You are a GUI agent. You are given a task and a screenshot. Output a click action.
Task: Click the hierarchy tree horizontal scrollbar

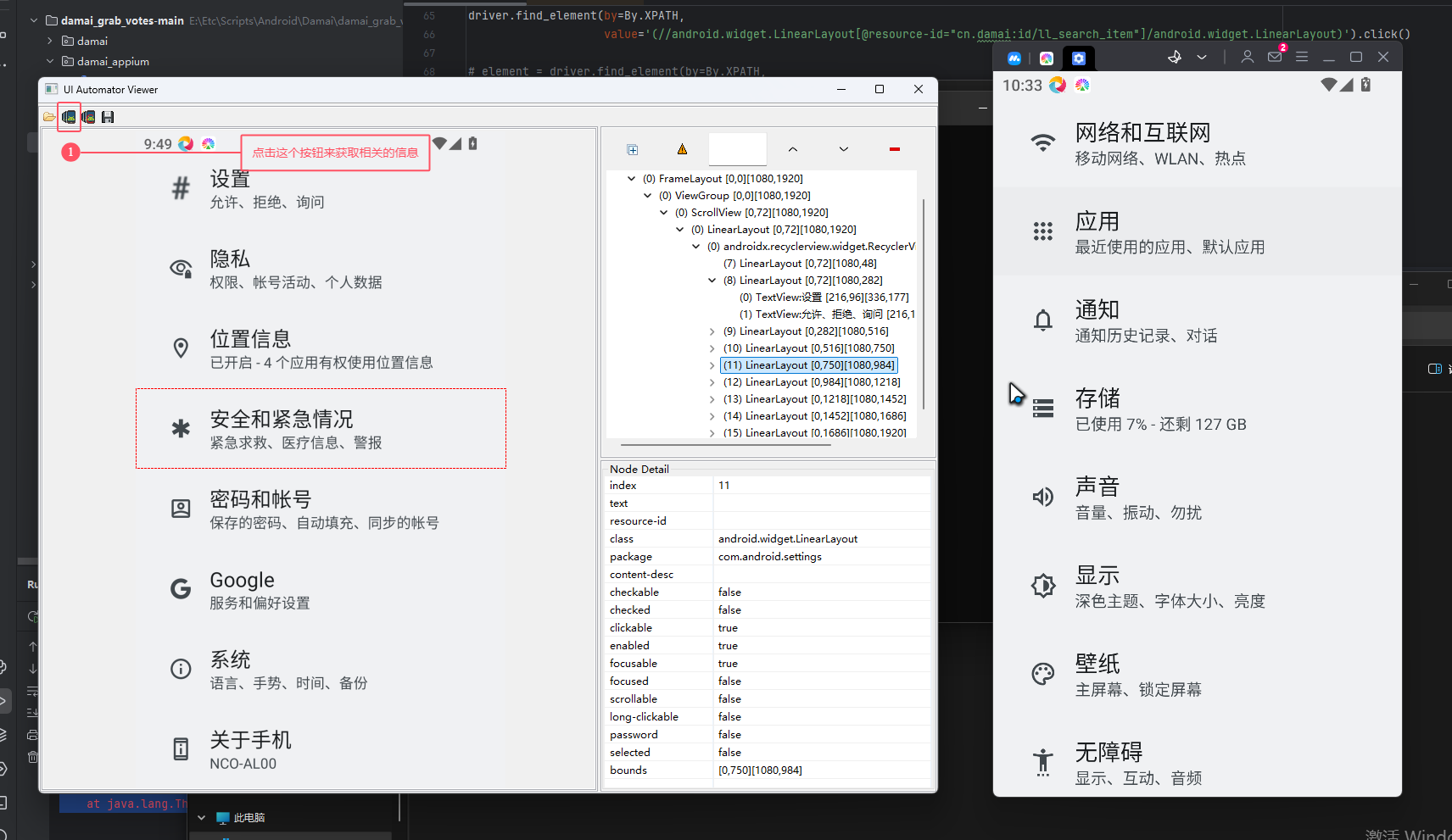tap(725, 444)
